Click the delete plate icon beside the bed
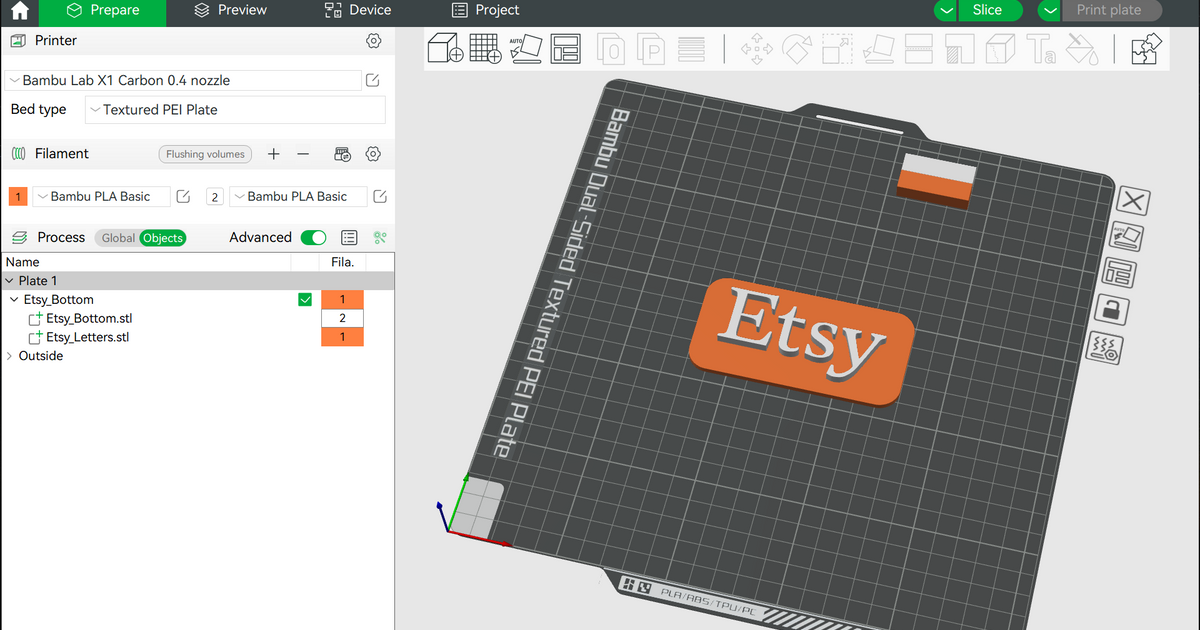The height and width of the screenshot is (630, 1200). (x=1131, y=202)
